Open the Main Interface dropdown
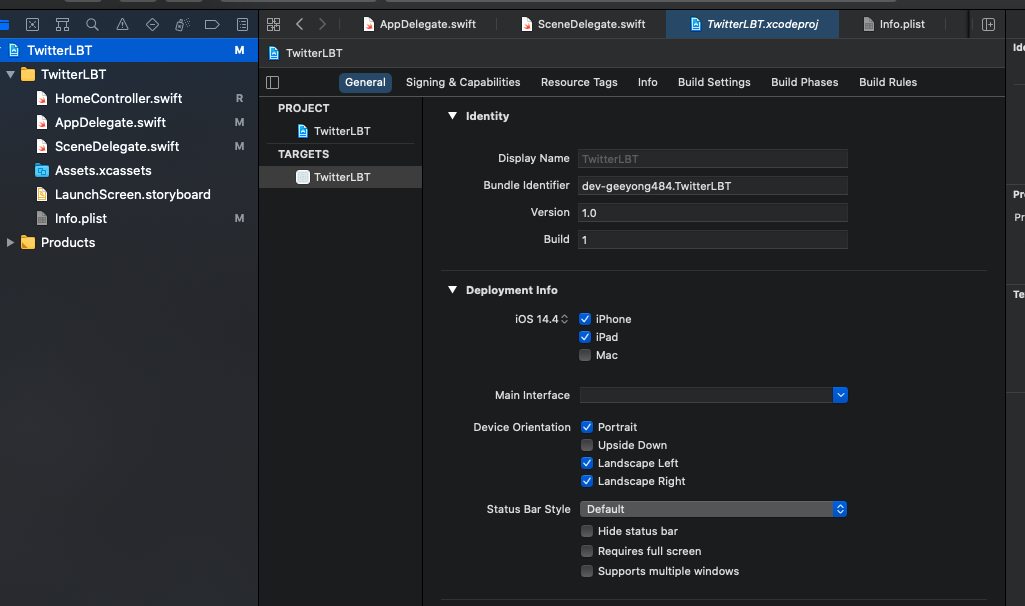1025x606 pixels. coord(840,395)
